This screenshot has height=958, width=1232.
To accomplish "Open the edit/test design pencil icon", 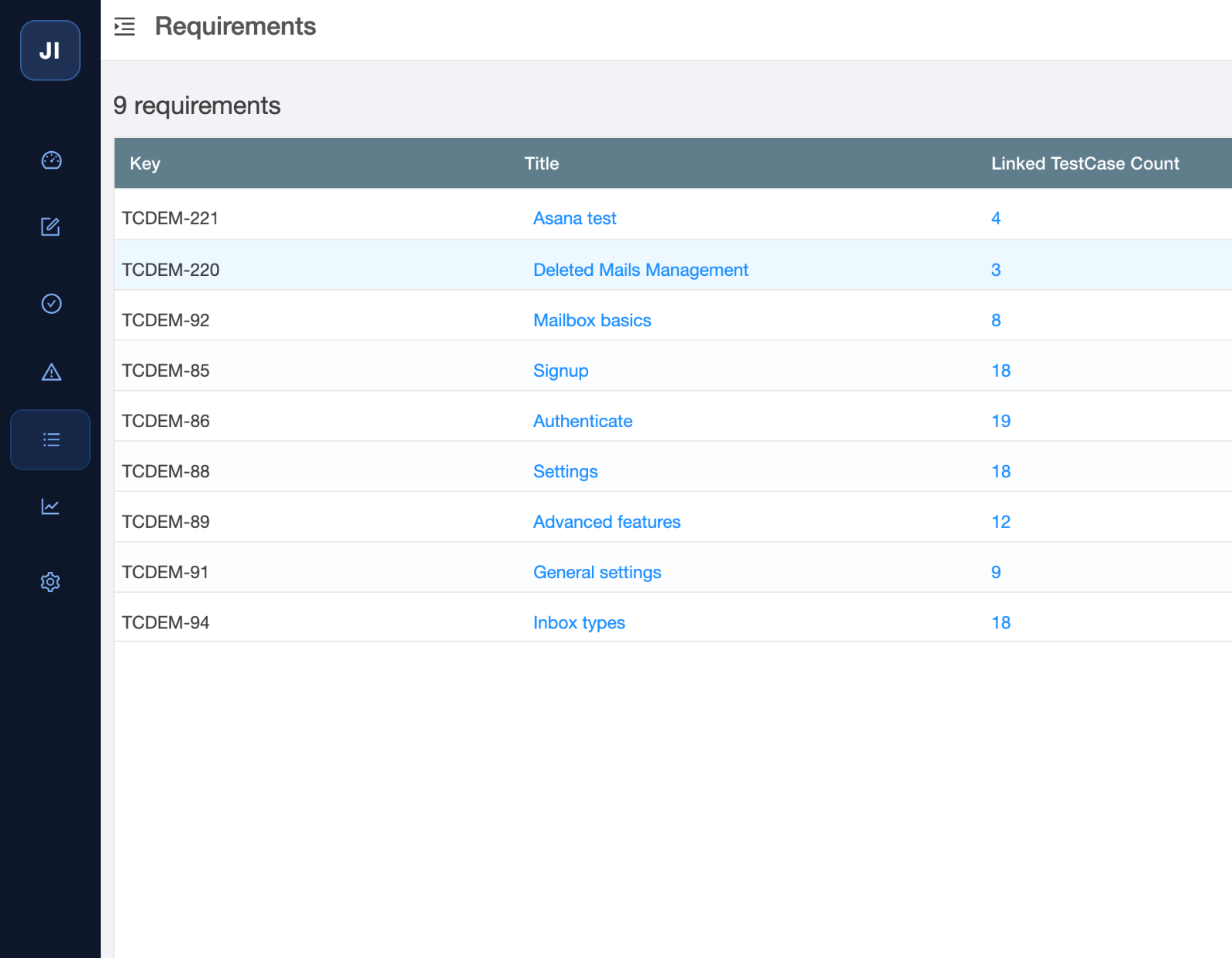I will tap(50, 227).
